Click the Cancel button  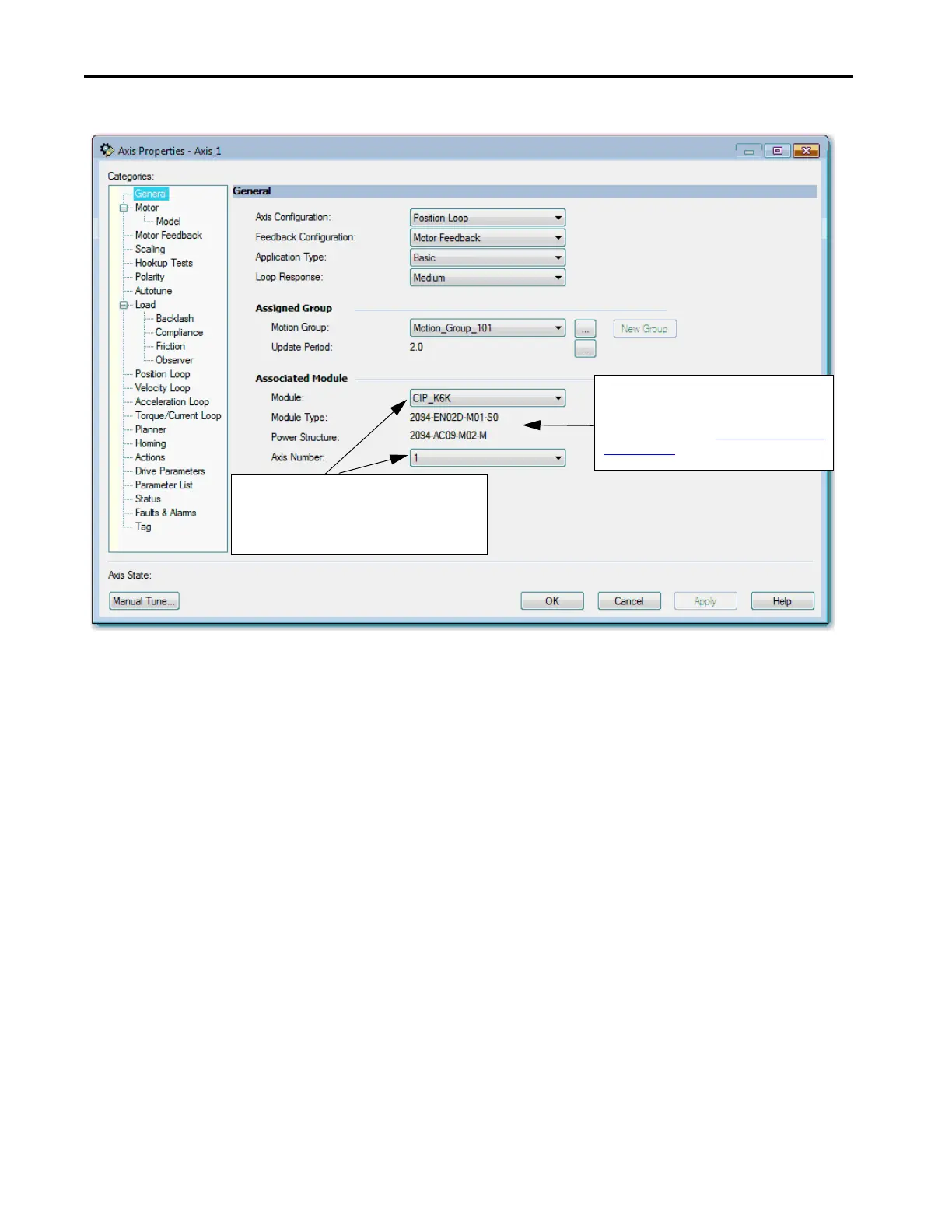pos(629,601)
